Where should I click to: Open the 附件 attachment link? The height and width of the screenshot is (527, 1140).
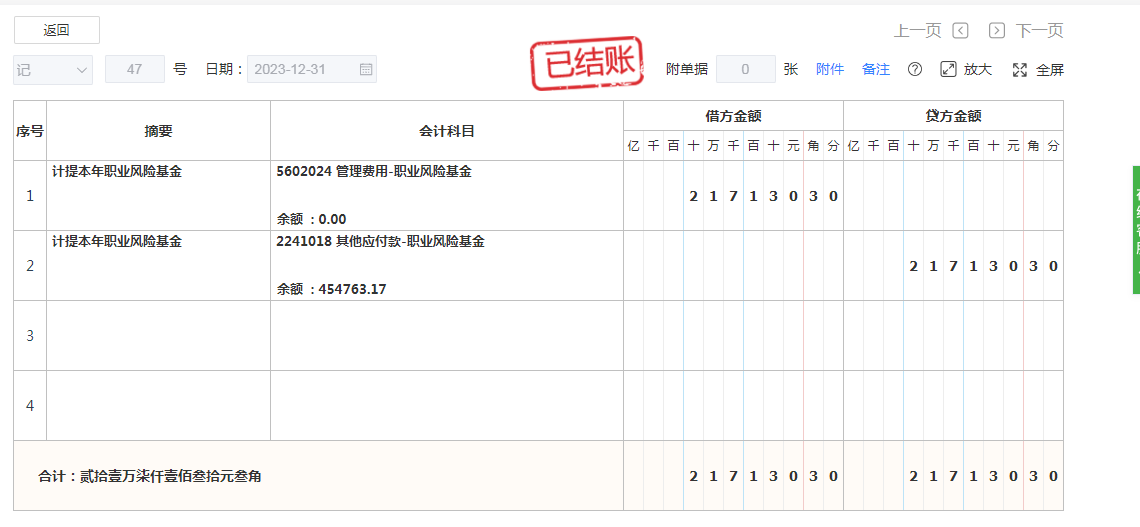[x=830, y=70]
